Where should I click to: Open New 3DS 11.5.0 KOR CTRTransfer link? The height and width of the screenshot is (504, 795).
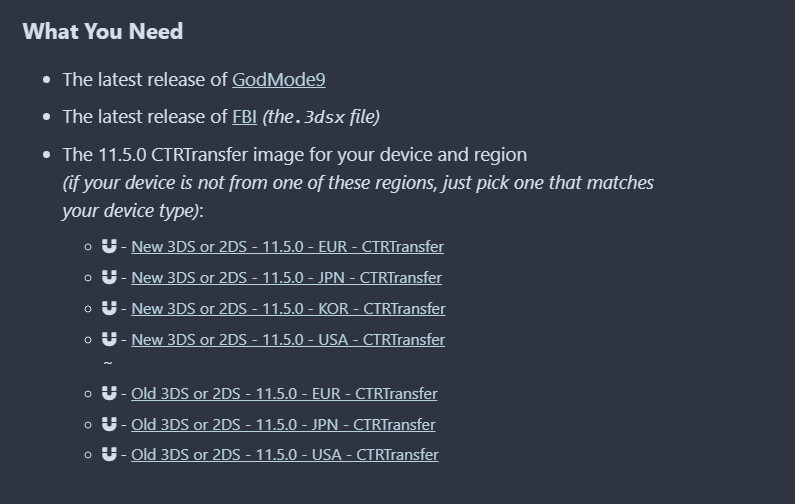288,308
